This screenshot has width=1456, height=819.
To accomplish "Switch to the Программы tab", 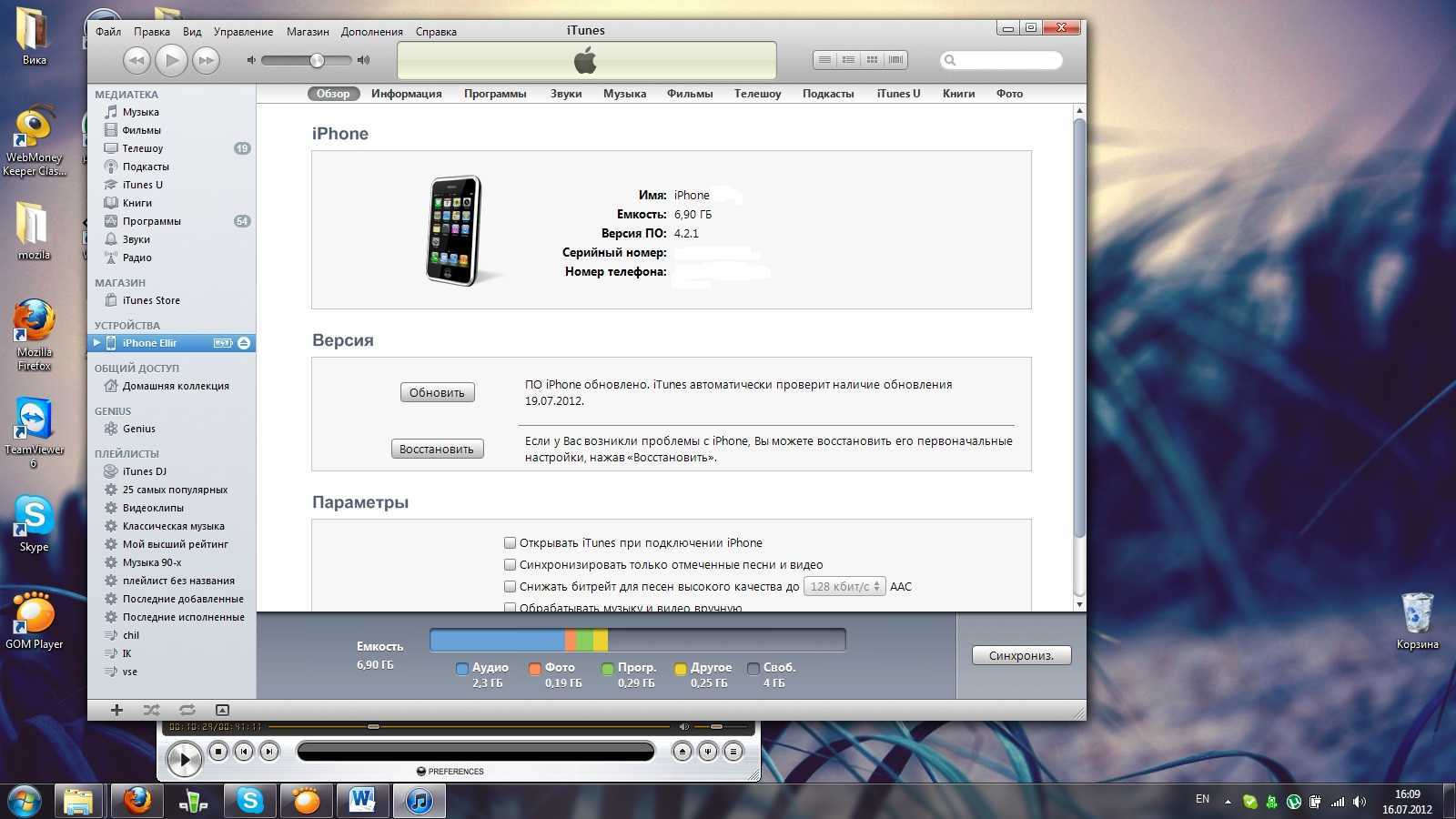I will pyautogui.click(x=495, y=94).
